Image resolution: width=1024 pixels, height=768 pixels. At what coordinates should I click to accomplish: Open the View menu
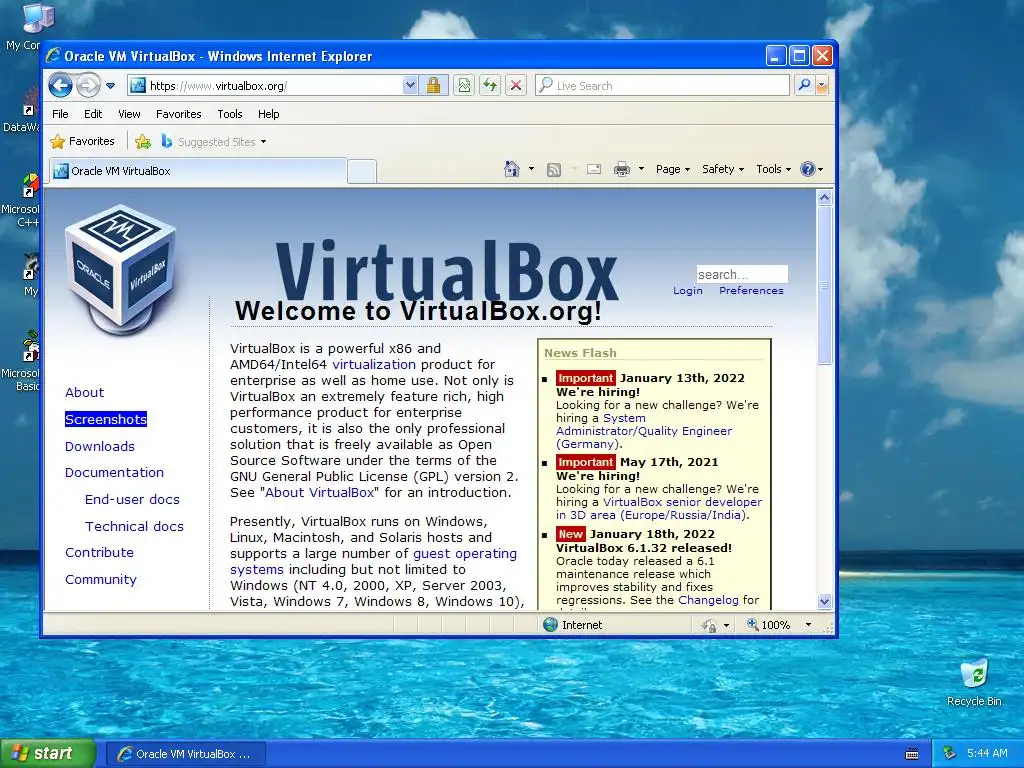click(x=129, y=114)
